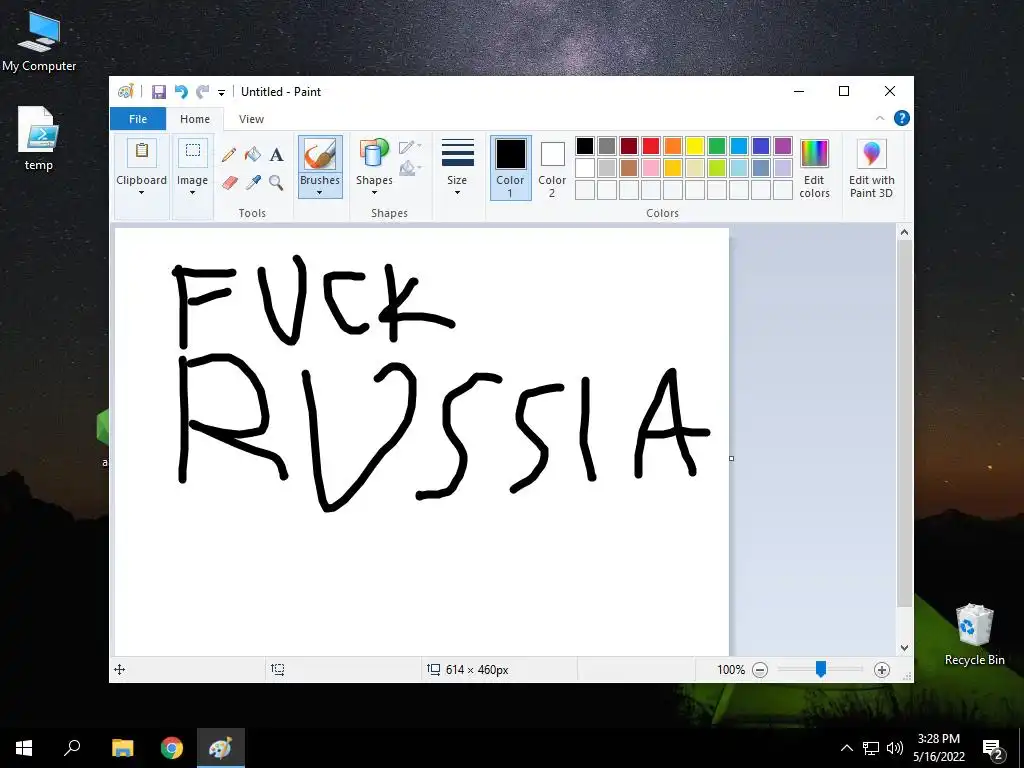Open Chrome from the taskbar

click(172, 748)
